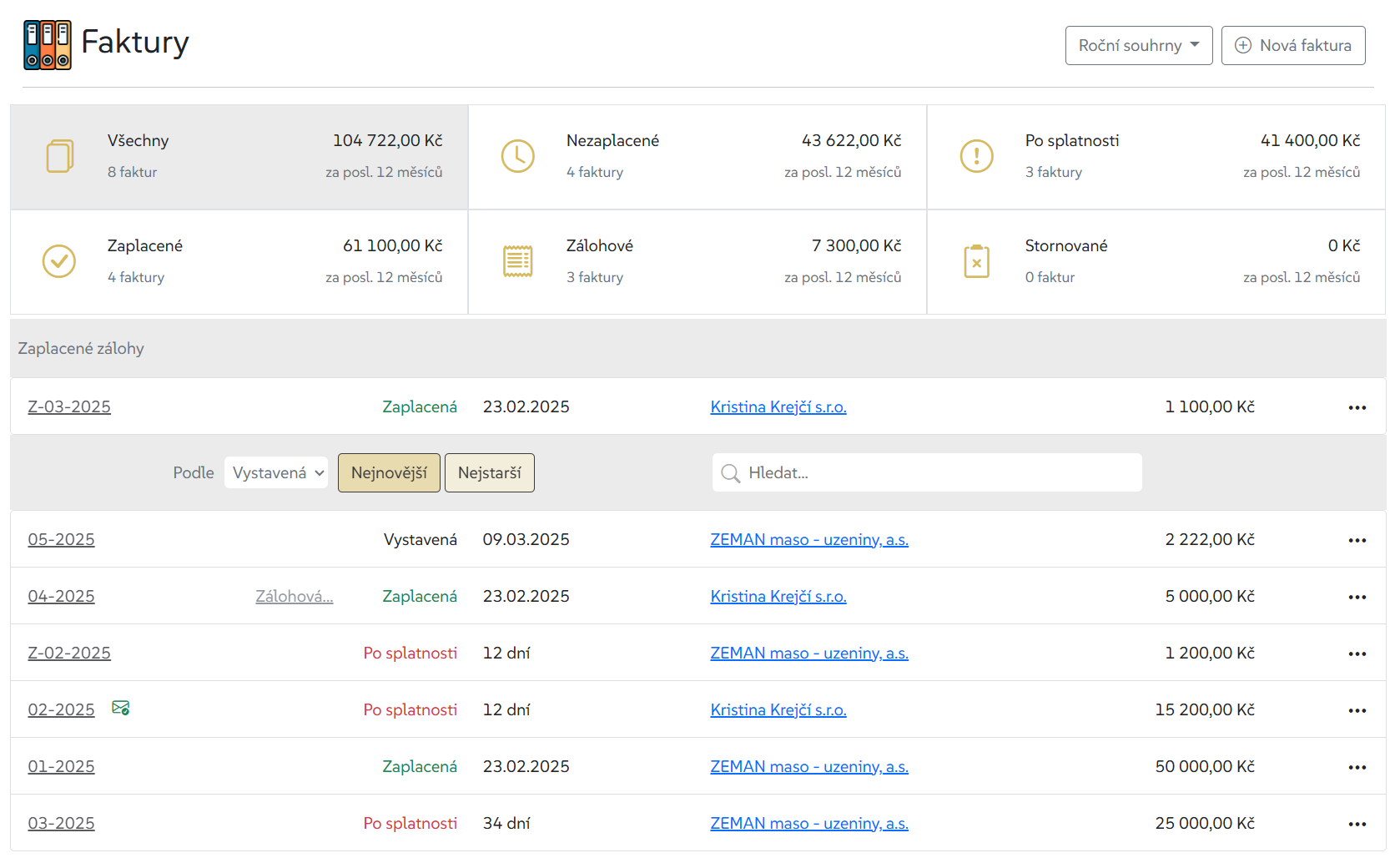1400x858 pixels.
Task: Filter by Stornované invoices
Action: click(x=1156, y=262)
